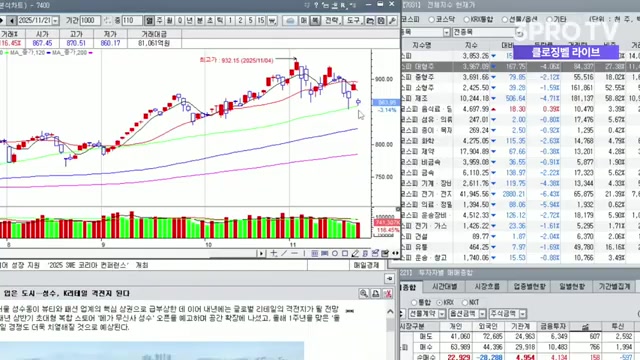
Task: Click the chart icon in investor table header
Action: click(585, 326)
